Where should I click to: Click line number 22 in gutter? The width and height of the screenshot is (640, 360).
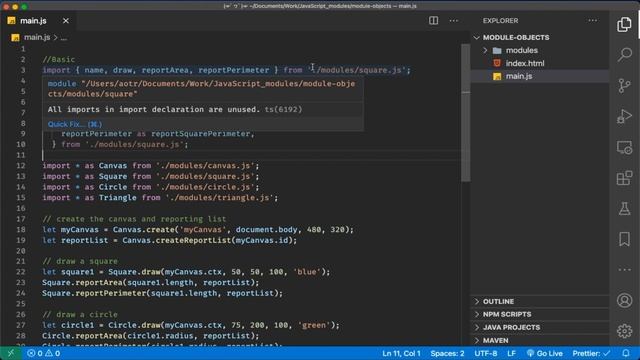pyautogui.click(x=21, y=272)
